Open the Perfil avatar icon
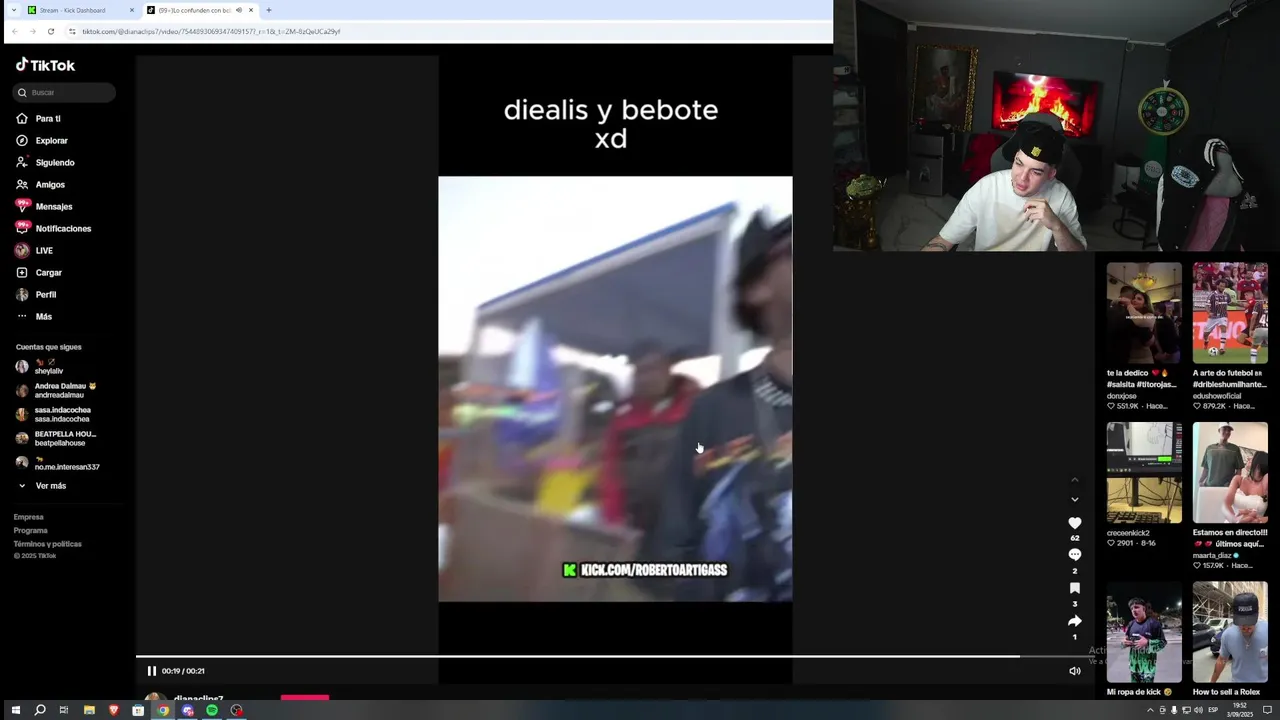The width and height of the screenshot is (1280, 720). (x=22, y=294)
